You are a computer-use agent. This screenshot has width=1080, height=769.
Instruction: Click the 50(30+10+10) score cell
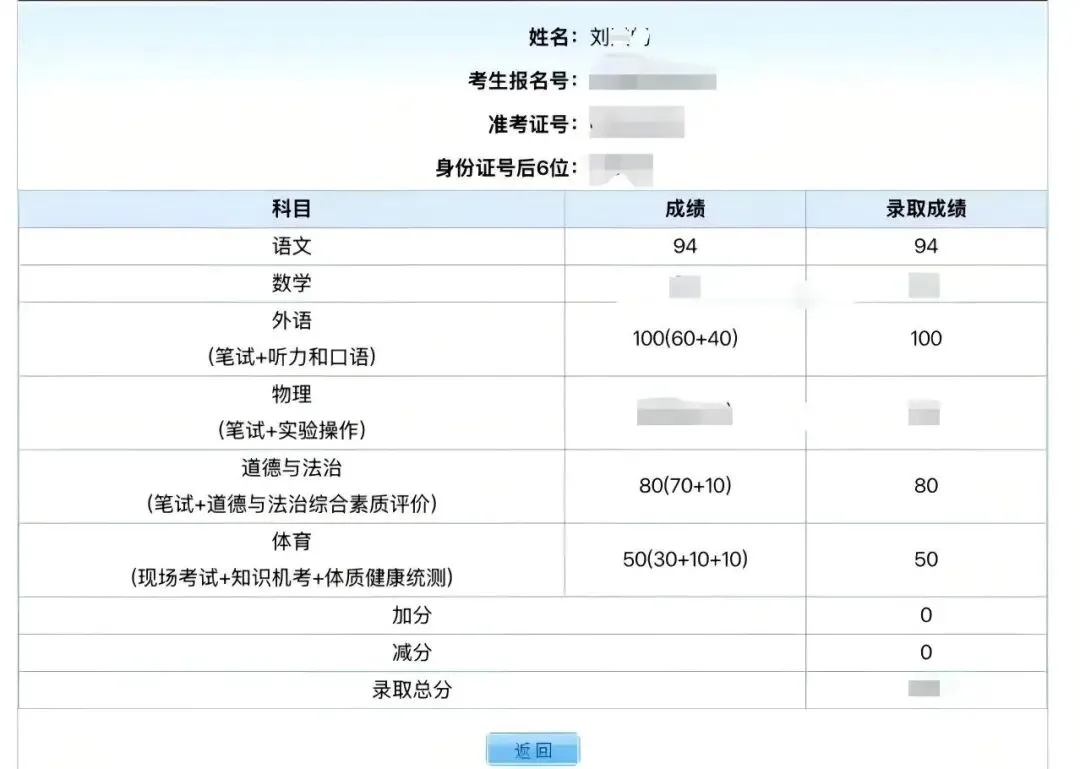point(685,559)
